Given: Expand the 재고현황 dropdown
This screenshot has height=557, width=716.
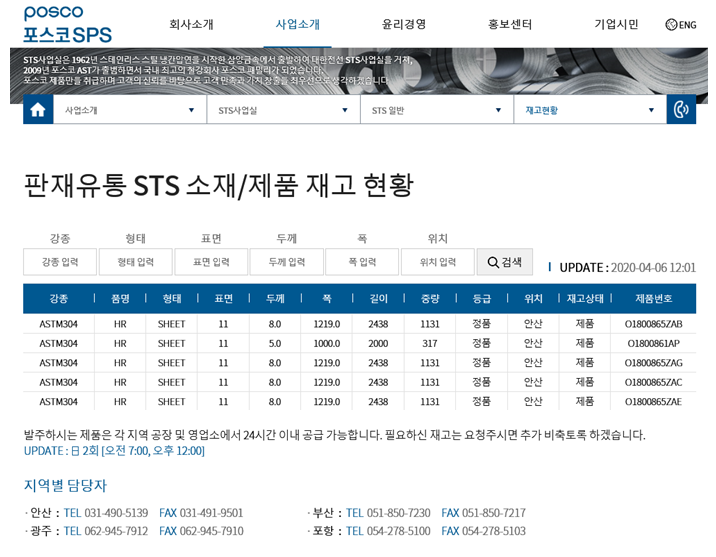Looking at the screenshot, I should [x=590, y=110].
